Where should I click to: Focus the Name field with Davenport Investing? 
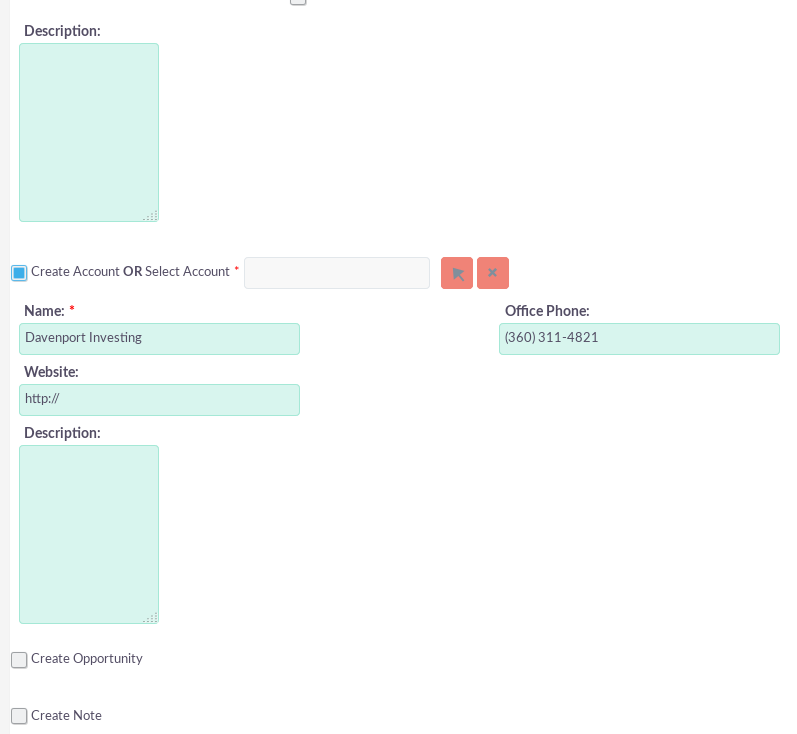tap(160, 339)
